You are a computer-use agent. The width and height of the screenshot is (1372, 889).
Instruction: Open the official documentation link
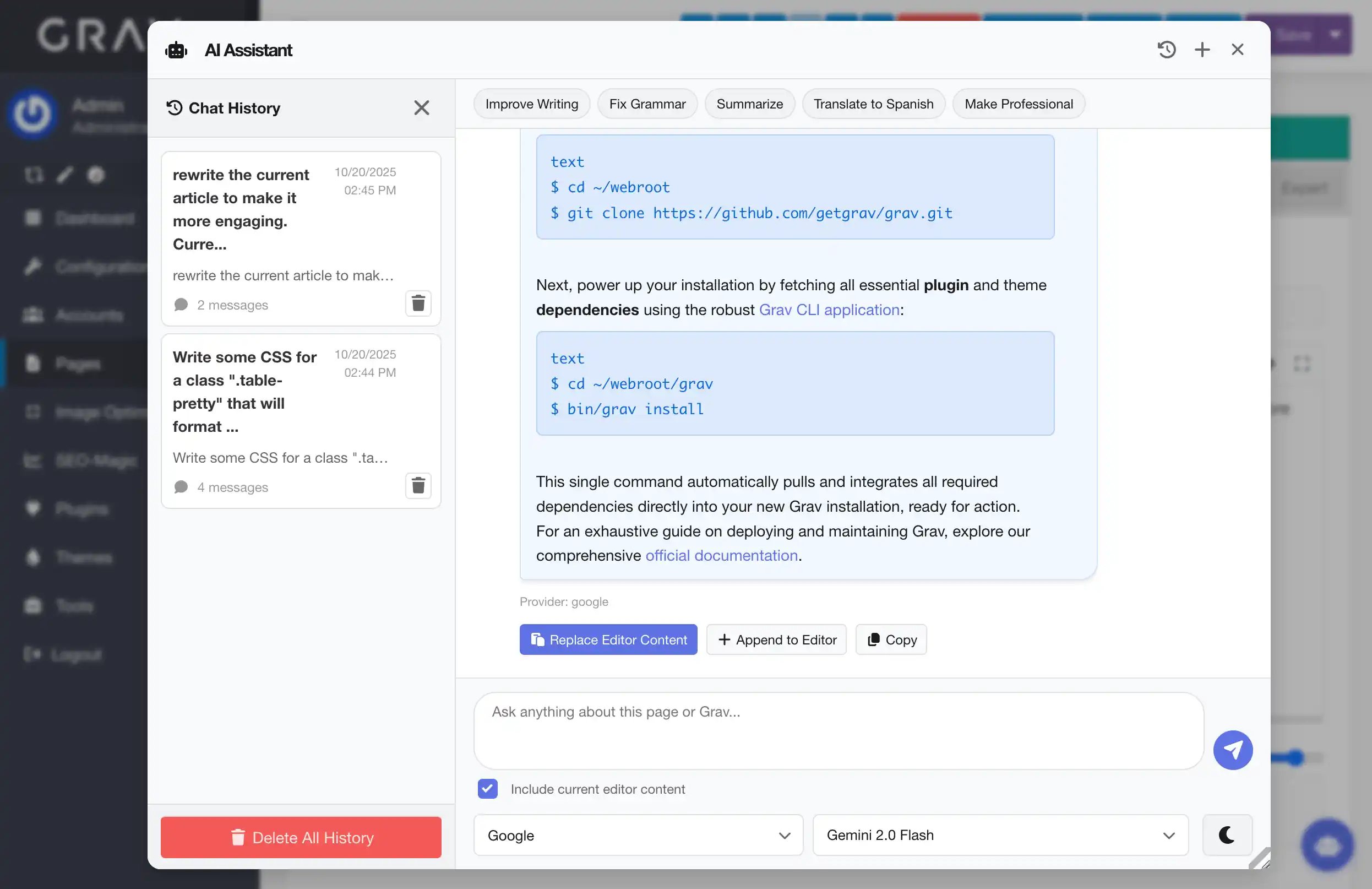click(x=721, y=555)
